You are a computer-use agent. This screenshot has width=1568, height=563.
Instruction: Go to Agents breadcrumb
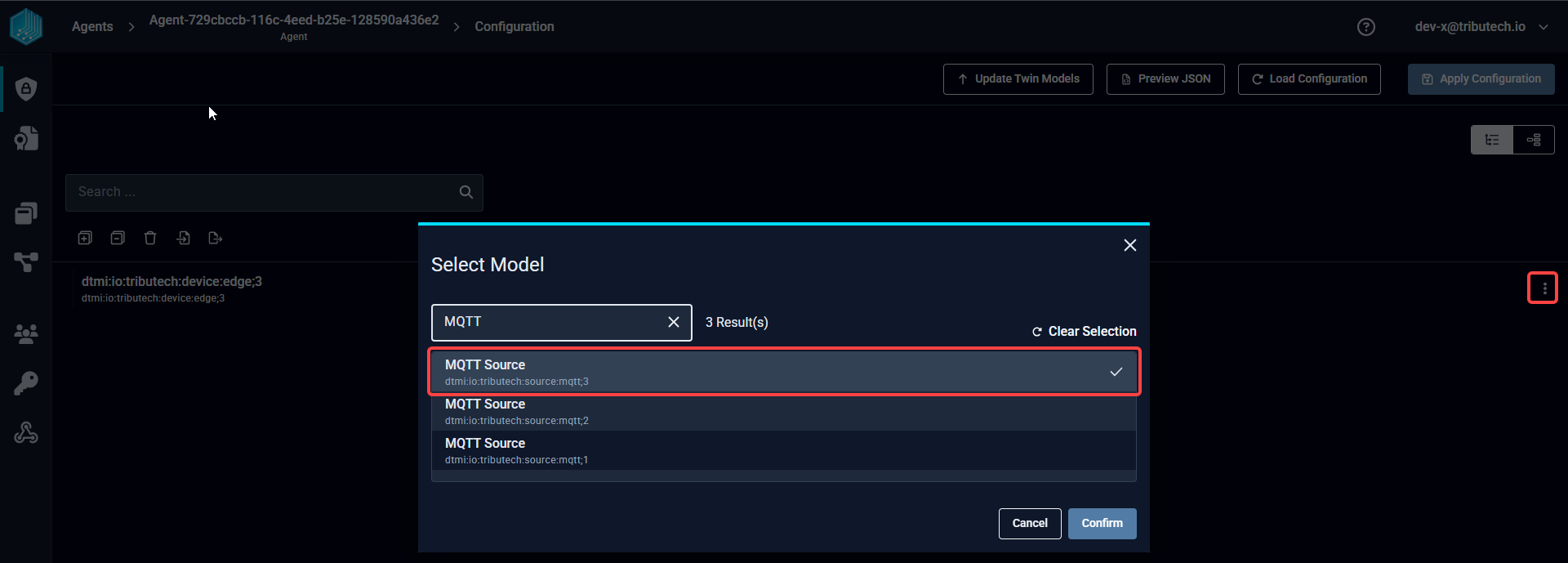coord(92,26)
